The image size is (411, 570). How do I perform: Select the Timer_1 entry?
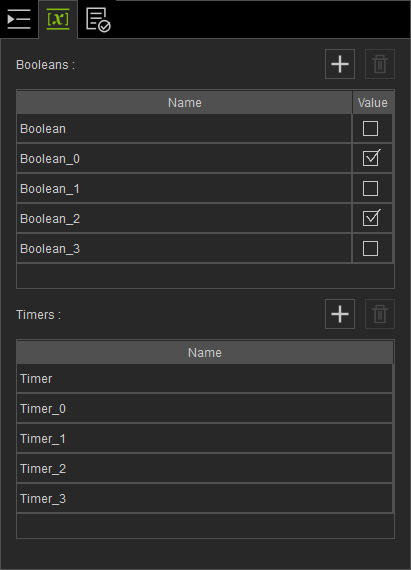(x=205, y=439)
